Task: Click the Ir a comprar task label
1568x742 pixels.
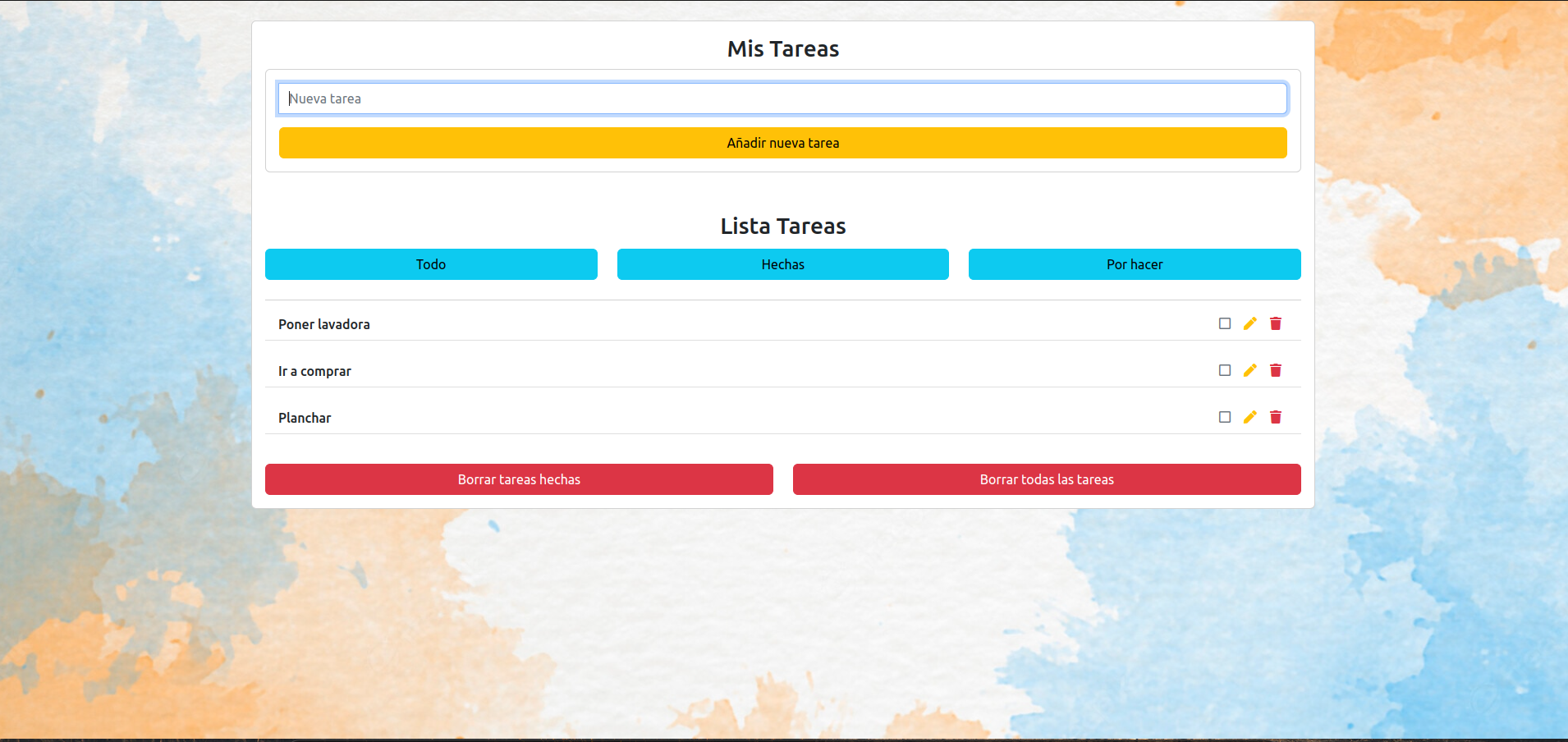Action: [x=314, y=370]
